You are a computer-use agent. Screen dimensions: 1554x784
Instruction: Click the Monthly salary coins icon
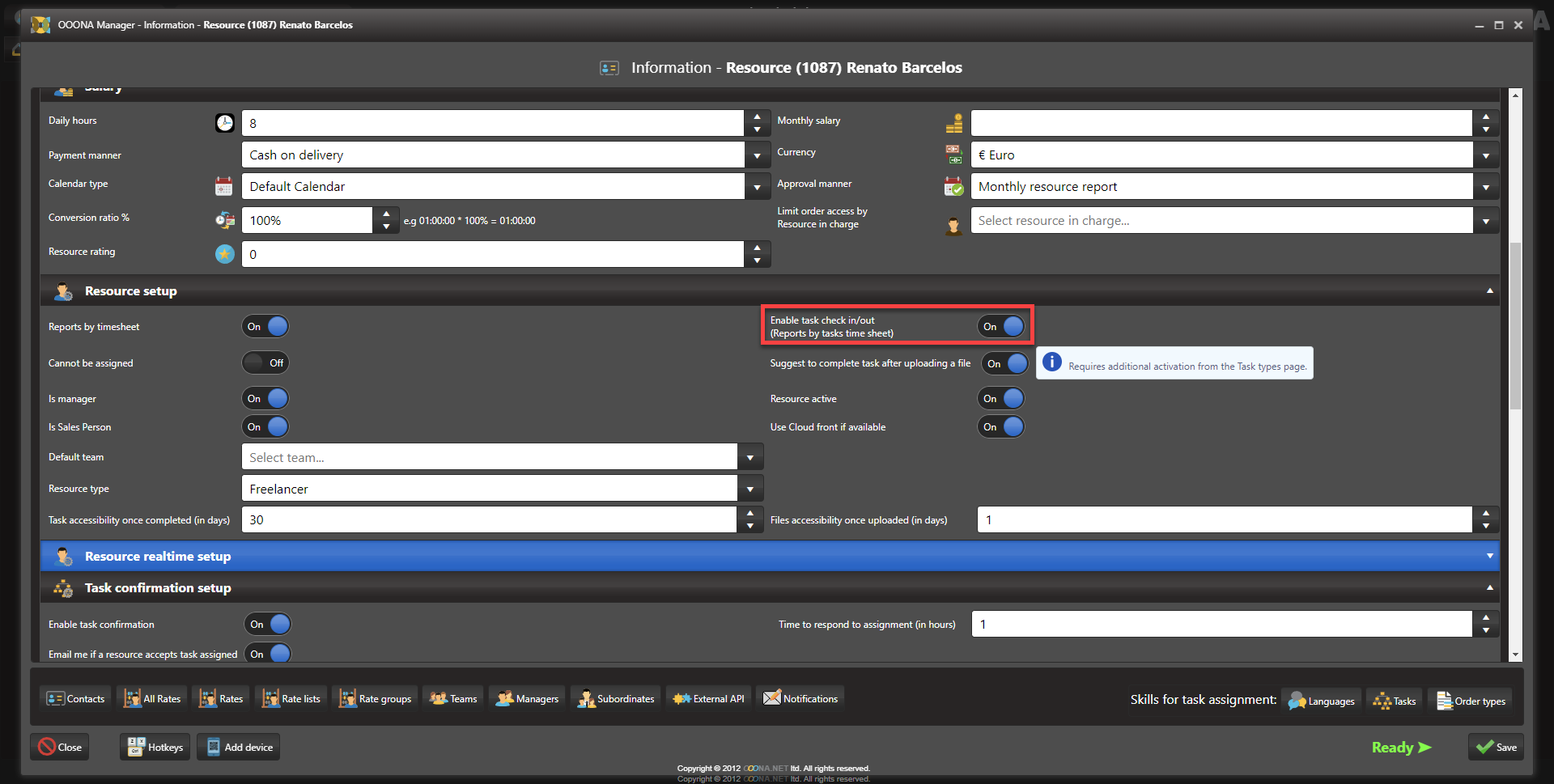(954, 123)
